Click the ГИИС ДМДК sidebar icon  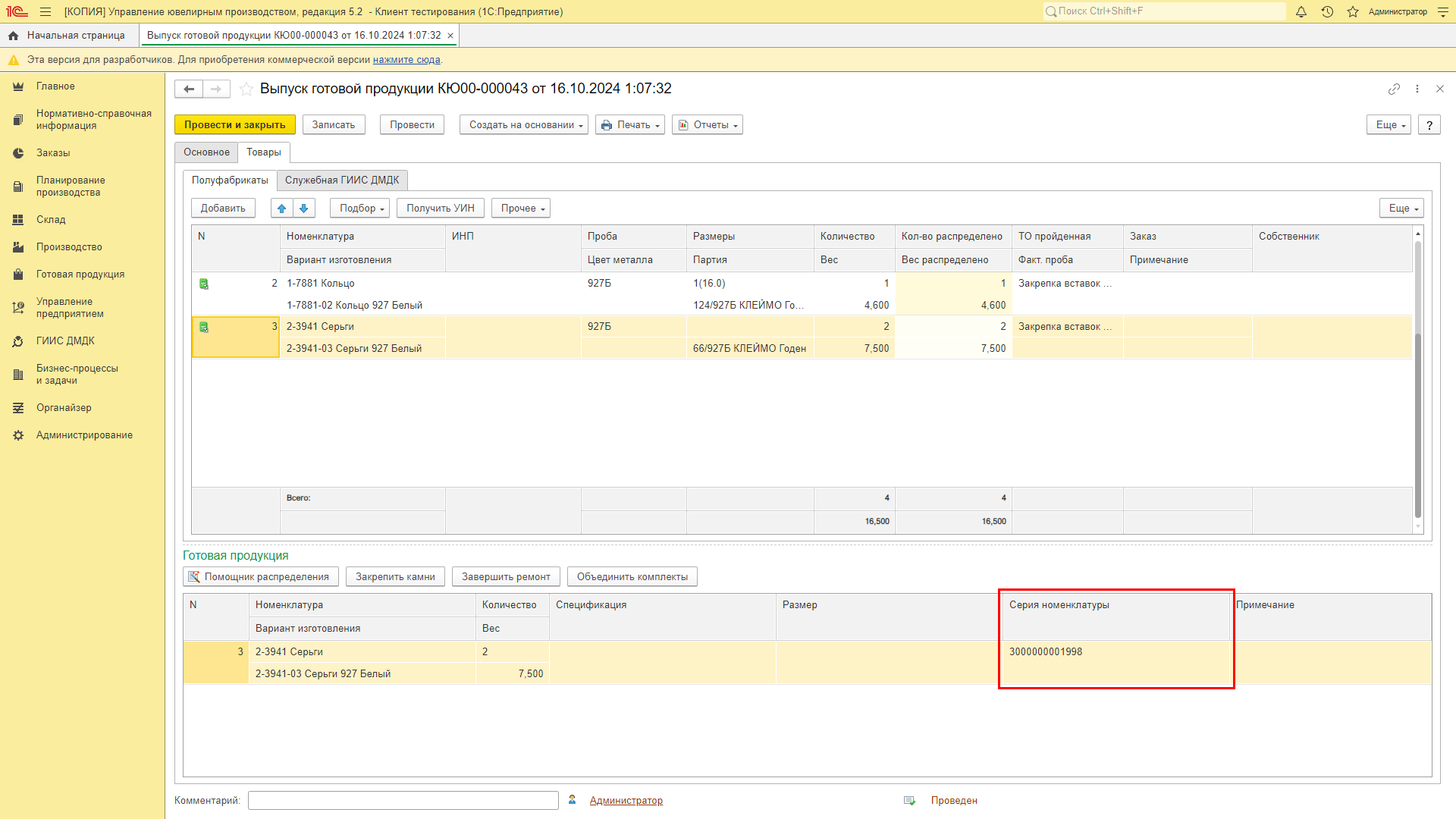tap(18, 341)
